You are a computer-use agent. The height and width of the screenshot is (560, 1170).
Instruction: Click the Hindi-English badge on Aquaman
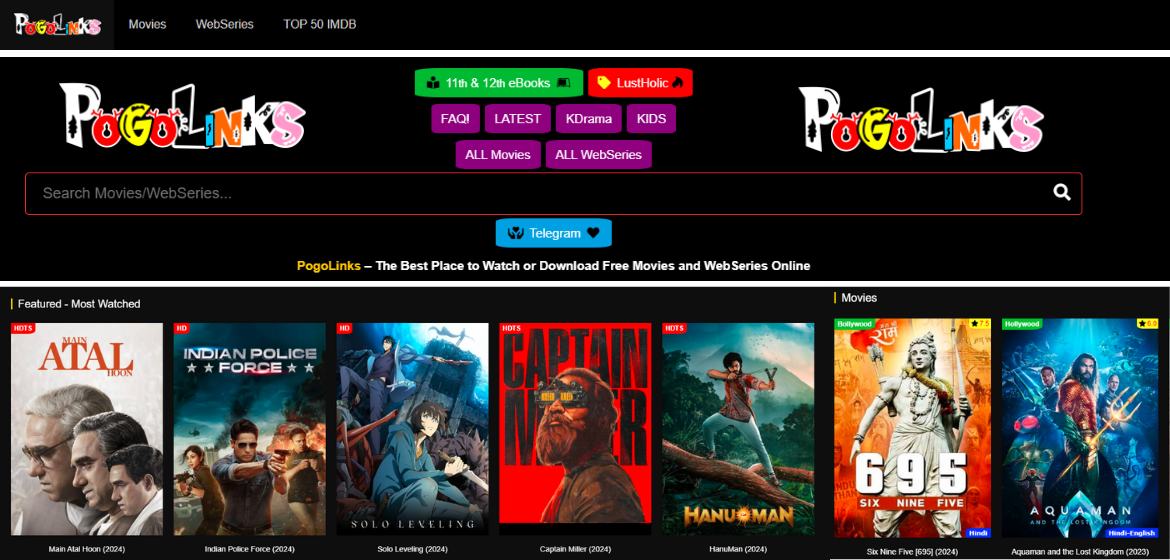click(x=1132, y=533)
